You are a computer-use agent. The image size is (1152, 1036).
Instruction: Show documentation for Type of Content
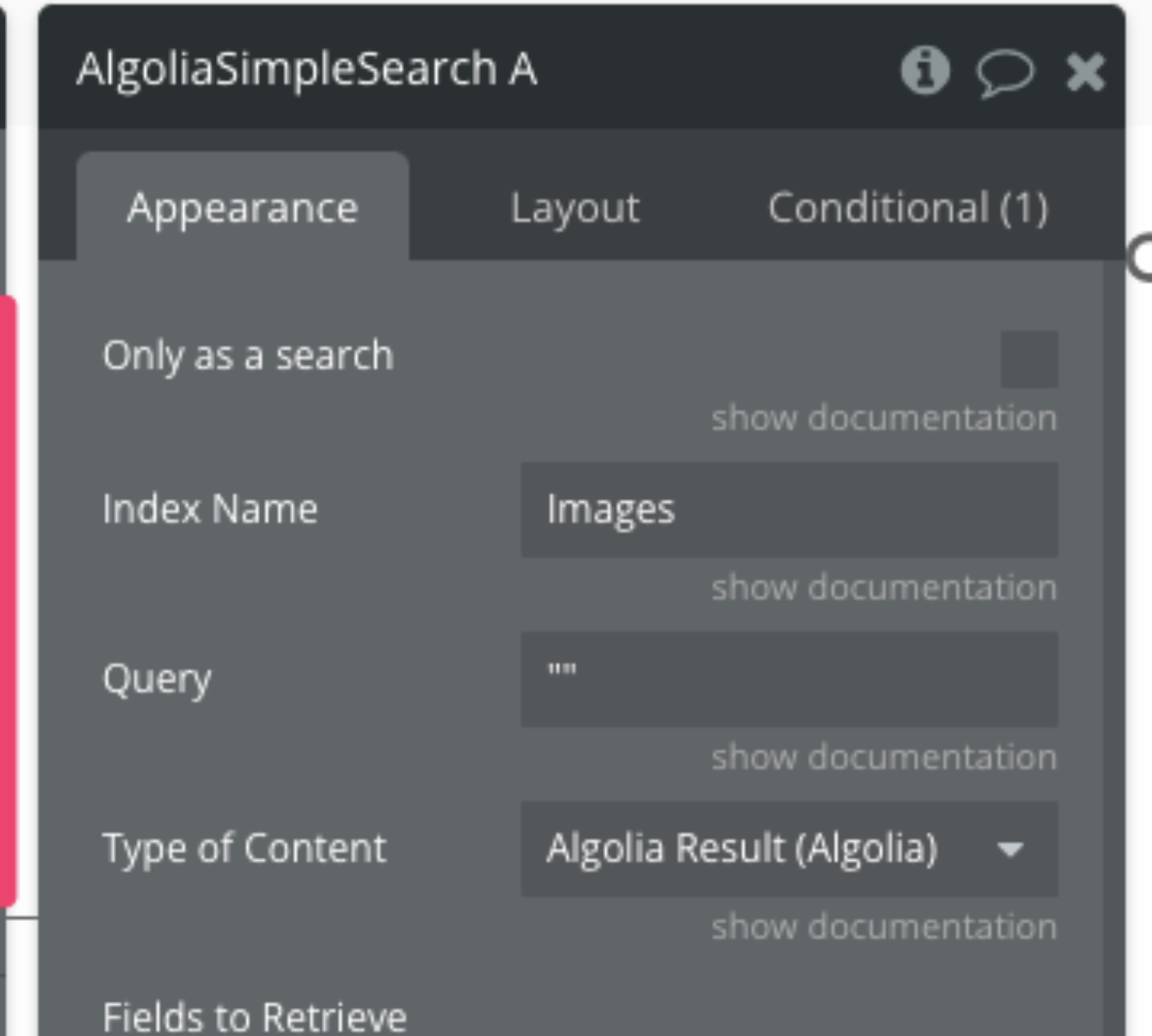pyautogui.click(x=884, y=926)
